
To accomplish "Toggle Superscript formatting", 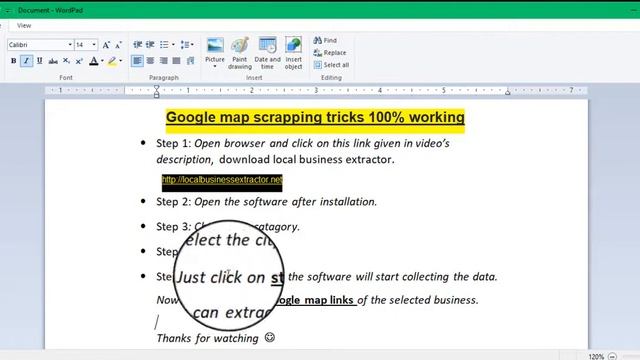I will pyautogui.click(x=79, y=61).
